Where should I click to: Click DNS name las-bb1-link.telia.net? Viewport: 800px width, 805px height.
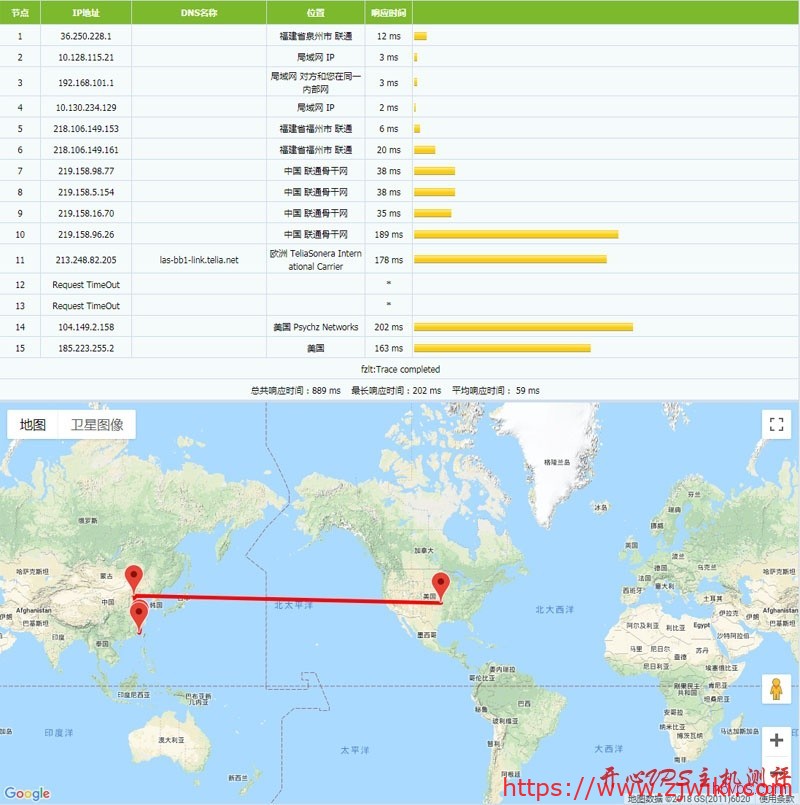[x=196, y=258]
